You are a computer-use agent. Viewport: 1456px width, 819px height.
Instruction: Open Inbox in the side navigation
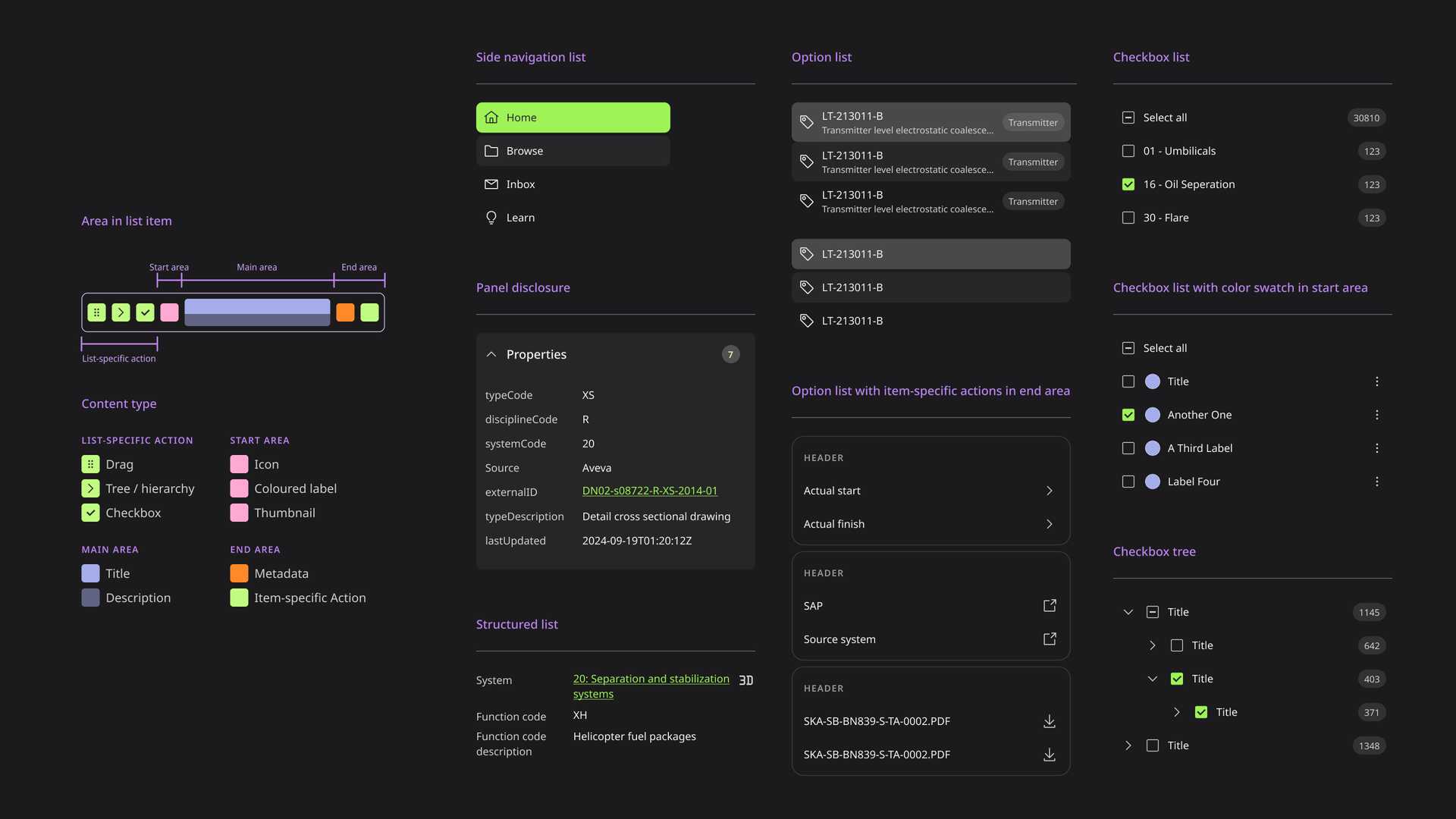click(x=573, y=184)
